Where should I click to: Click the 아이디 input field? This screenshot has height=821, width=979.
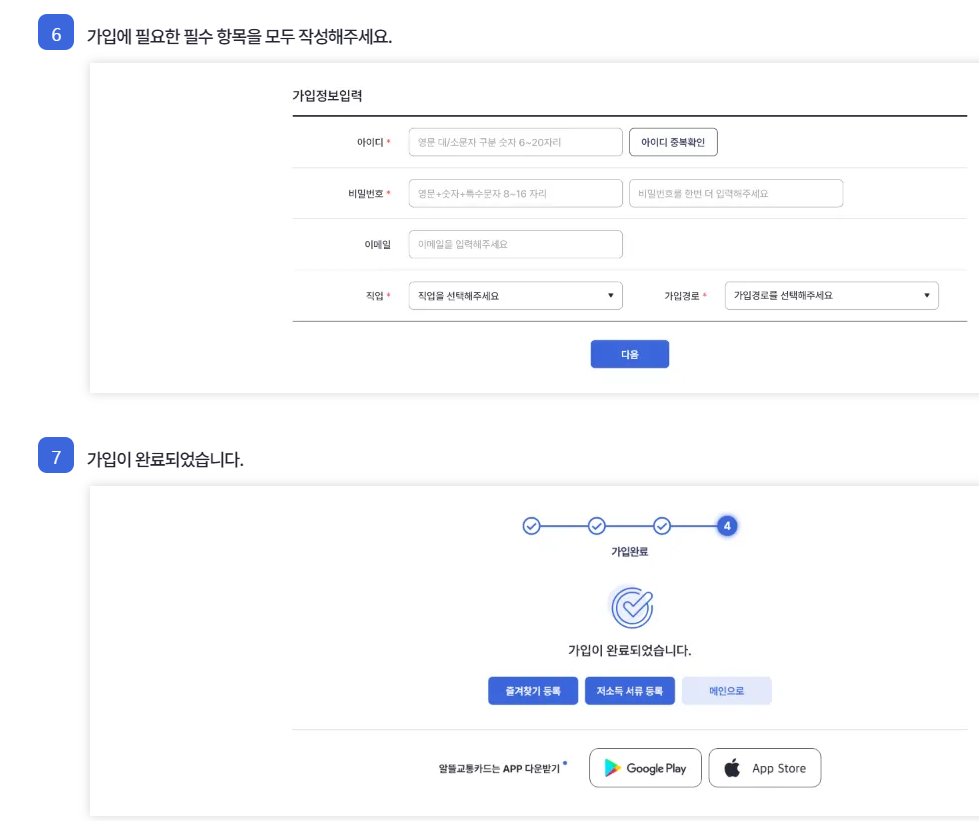click(515, 142)
